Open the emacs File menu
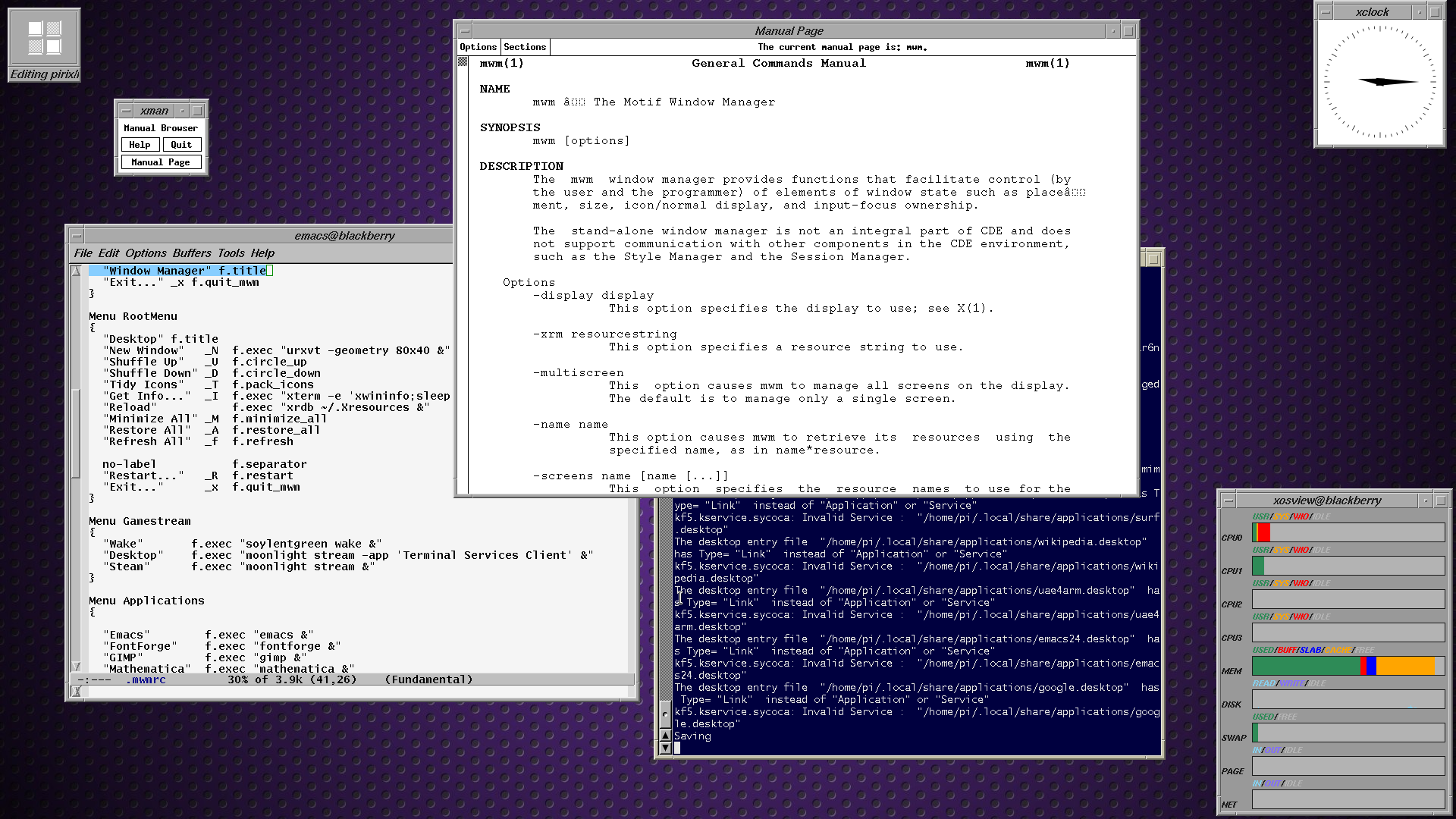This screenshot has height=819, width=1456. (83, 253)
